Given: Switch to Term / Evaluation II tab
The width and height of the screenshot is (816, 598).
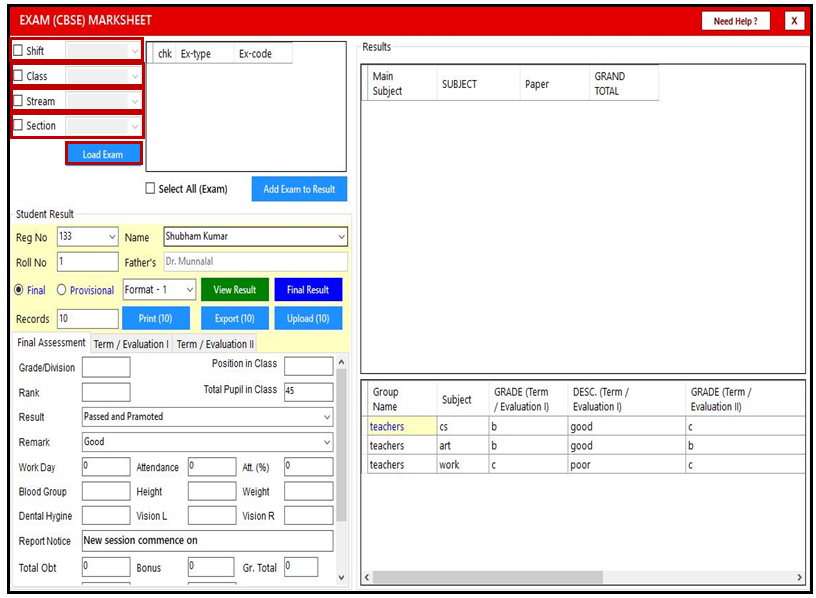Looking at the screenshot, I should [x=215, y=344].
